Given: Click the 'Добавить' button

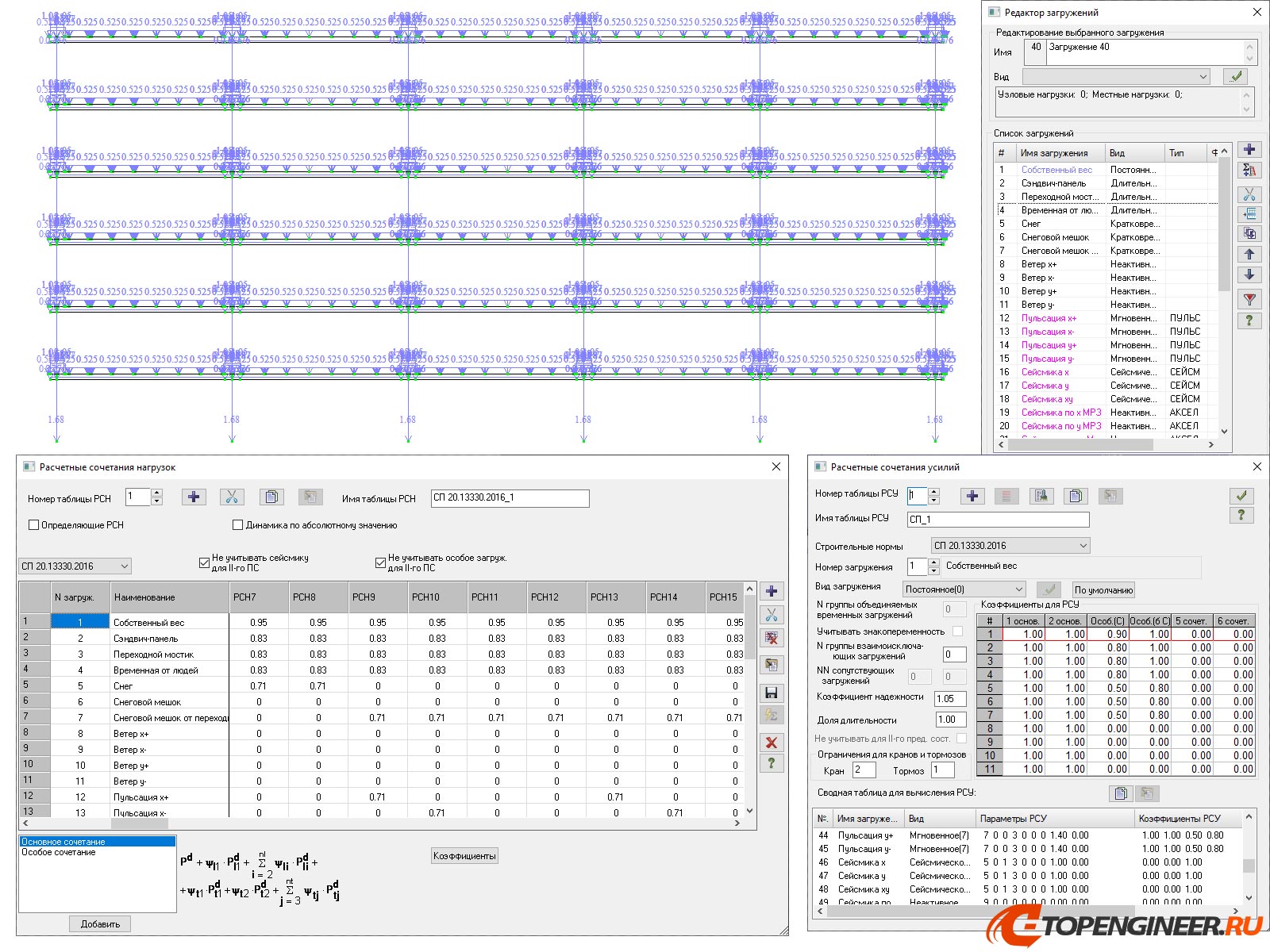Looking at the screenshot, I should pyautogui.click(x=100, y=924).
